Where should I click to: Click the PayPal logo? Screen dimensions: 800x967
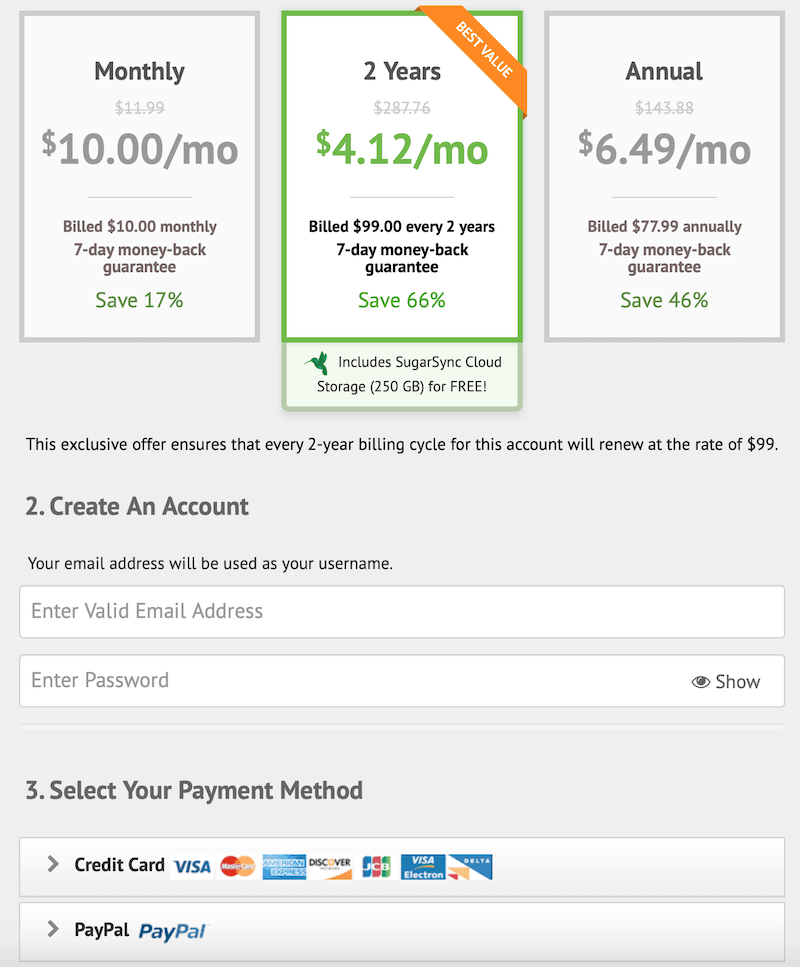172,931
